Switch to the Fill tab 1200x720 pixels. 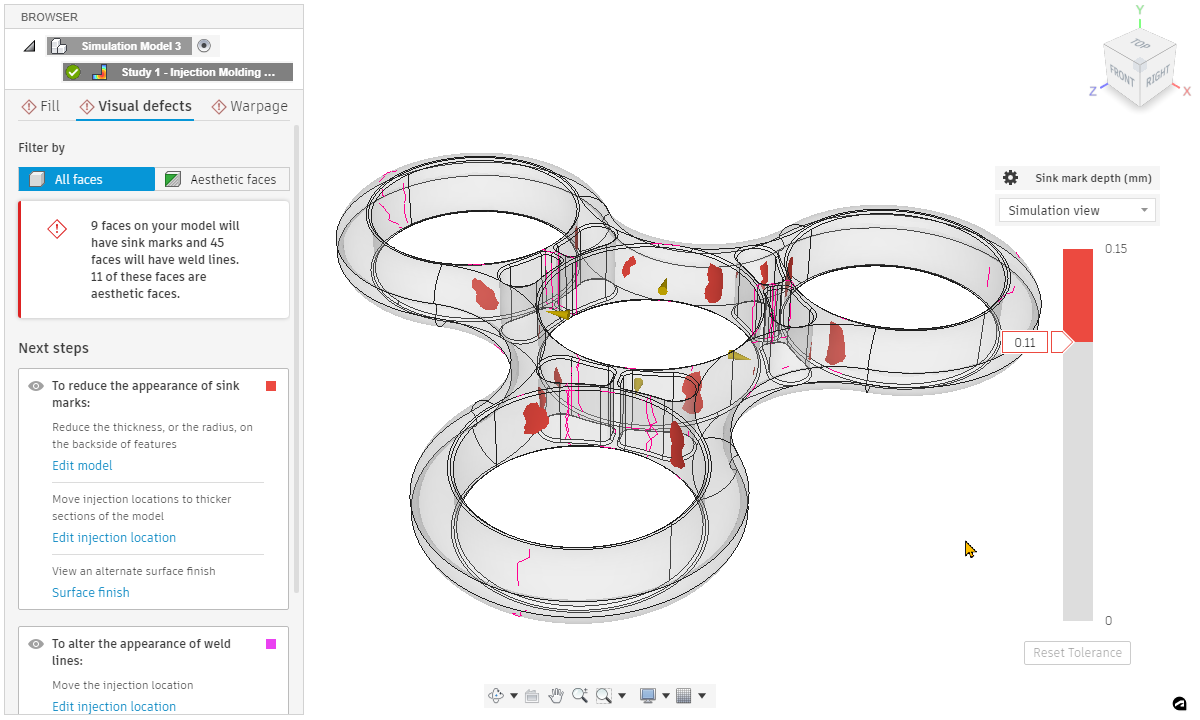pos(40,106)
